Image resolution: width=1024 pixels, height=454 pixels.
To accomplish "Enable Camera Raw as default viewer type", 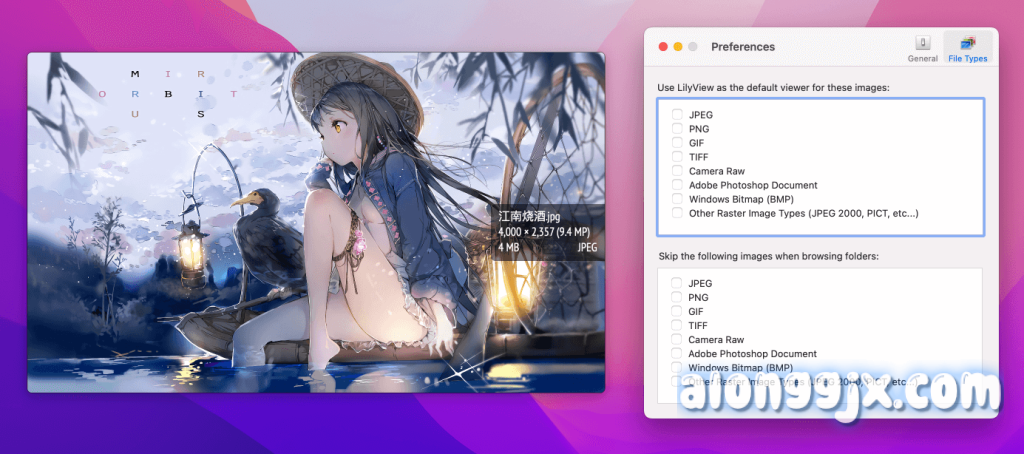I will (x=677, y=171).
